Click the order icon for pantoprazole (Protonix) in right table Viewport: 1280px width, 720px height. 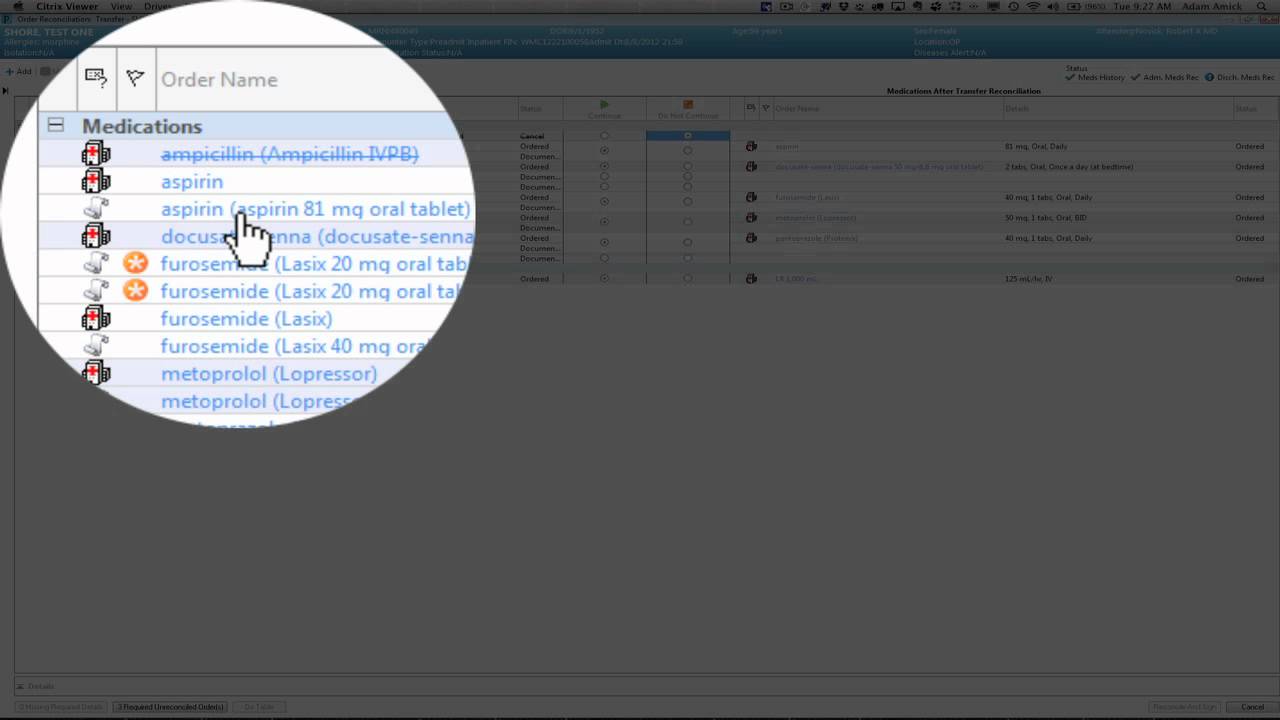pyautogui.click(x=751, y=238)
